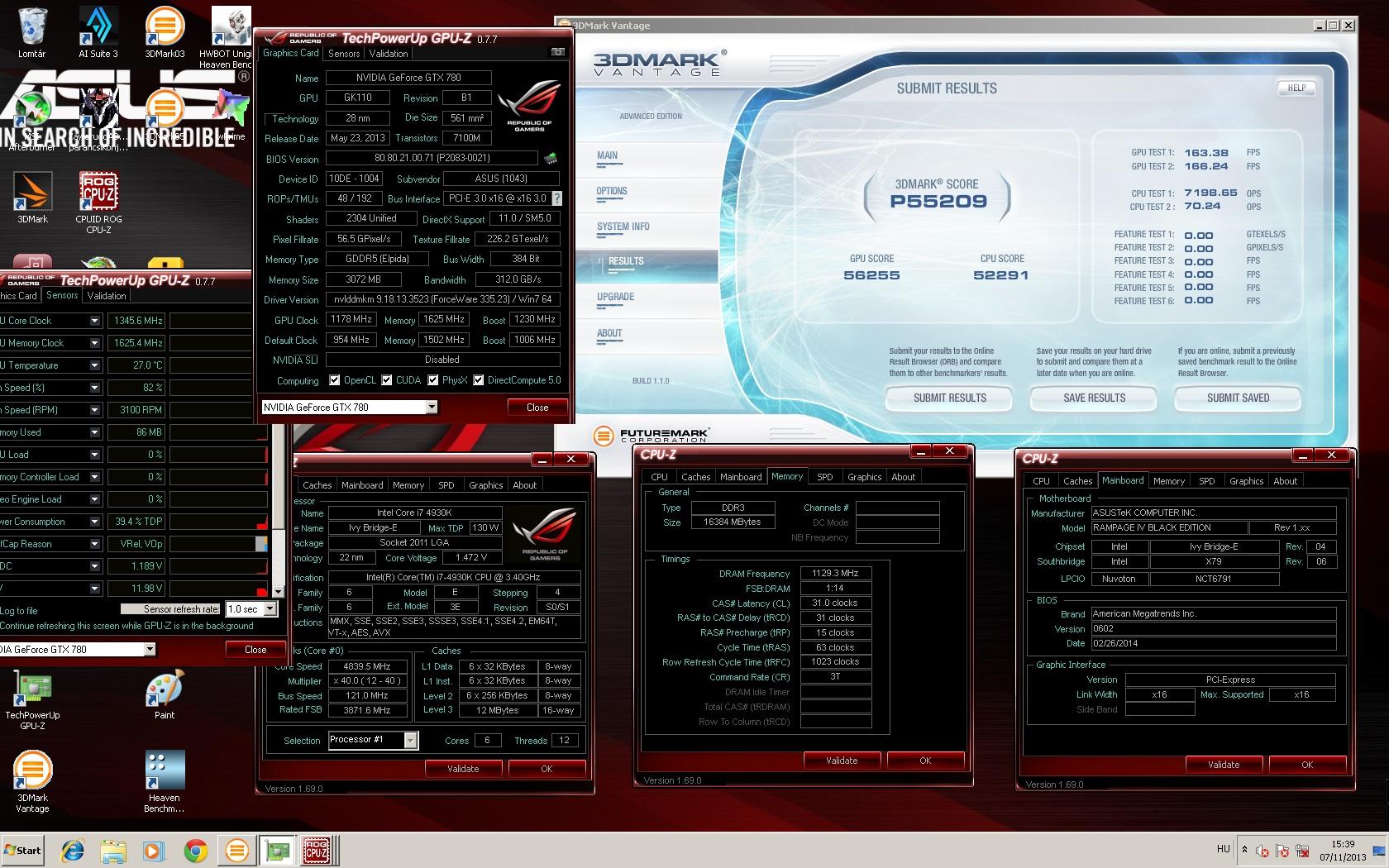Switch to ROG CPU-Z taskbar button
The height and width of the screenshot is (868, 1389).
(317, 850)
